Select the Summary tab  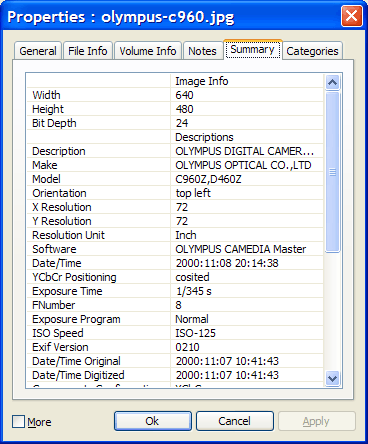coord(252,50)
